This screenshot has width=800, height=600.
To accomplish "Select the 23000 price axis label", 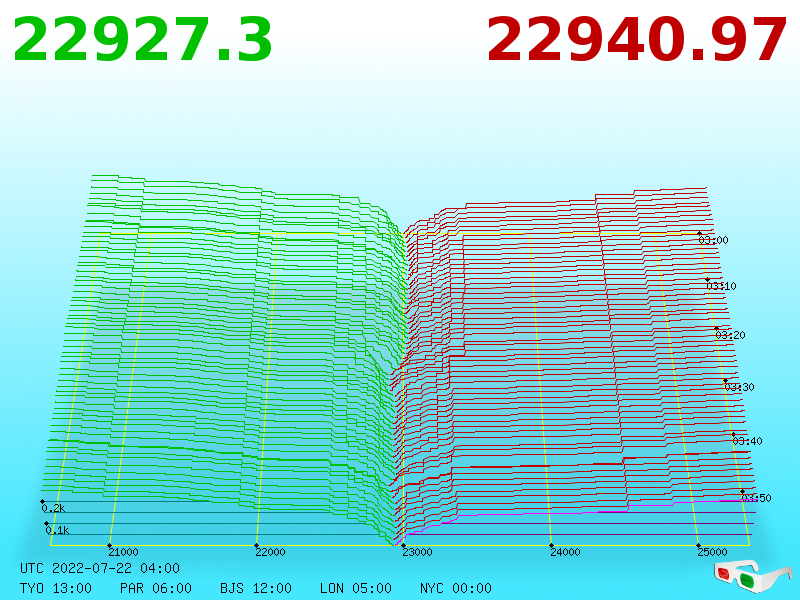I will [417, 552].
